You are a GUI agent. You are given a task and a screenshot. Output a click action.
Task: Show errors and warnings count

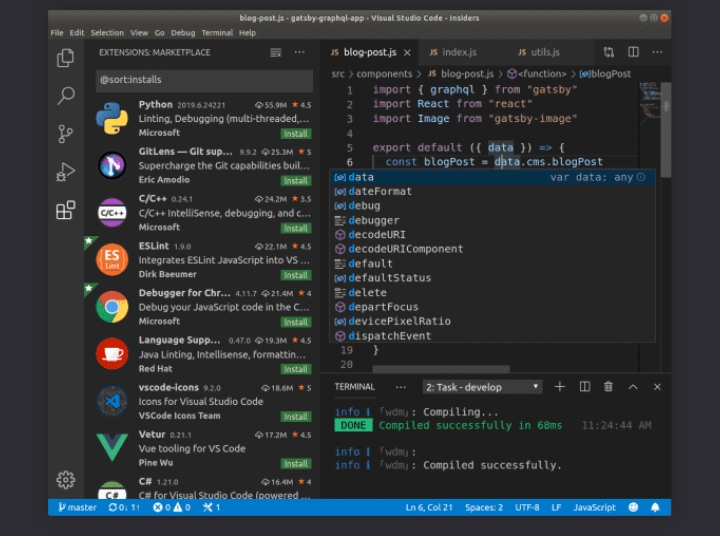click(x=172, y=507)
